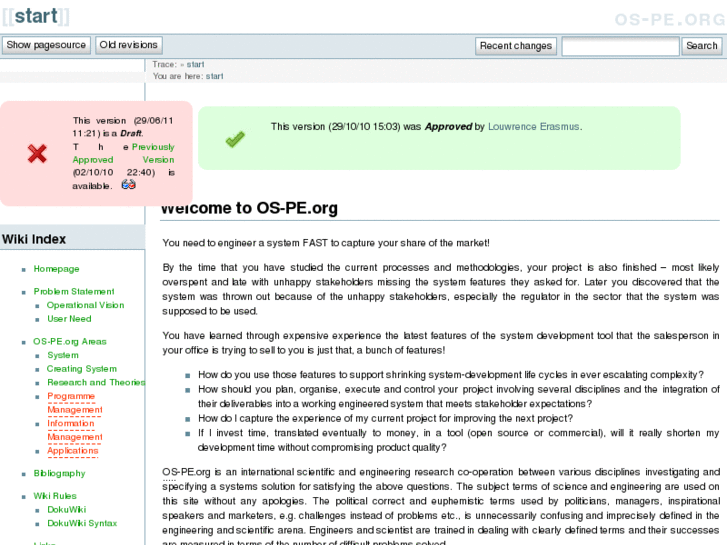The image size is (727, 545).
Task: Open the red Programme Management link
Action: click(x=74, y=403)
